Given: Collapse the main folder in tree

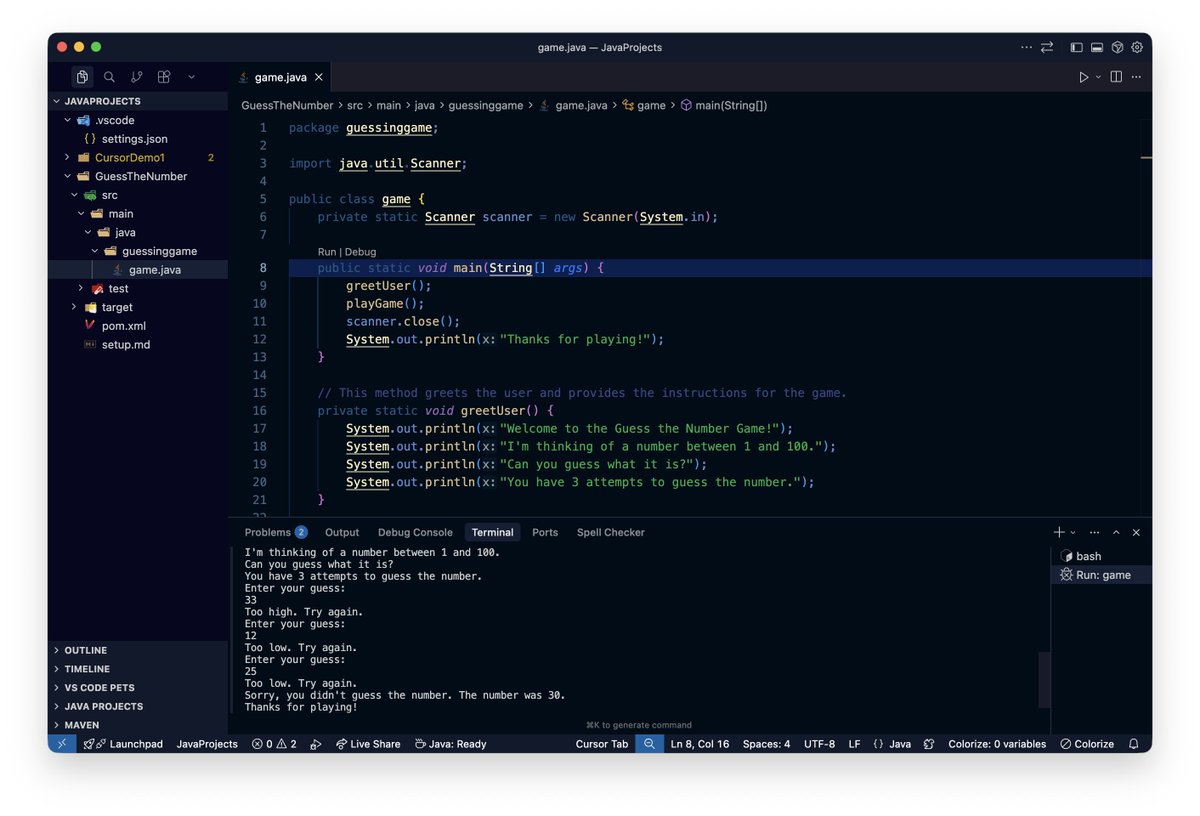Looking at the screenshot, I should [138, 214].
